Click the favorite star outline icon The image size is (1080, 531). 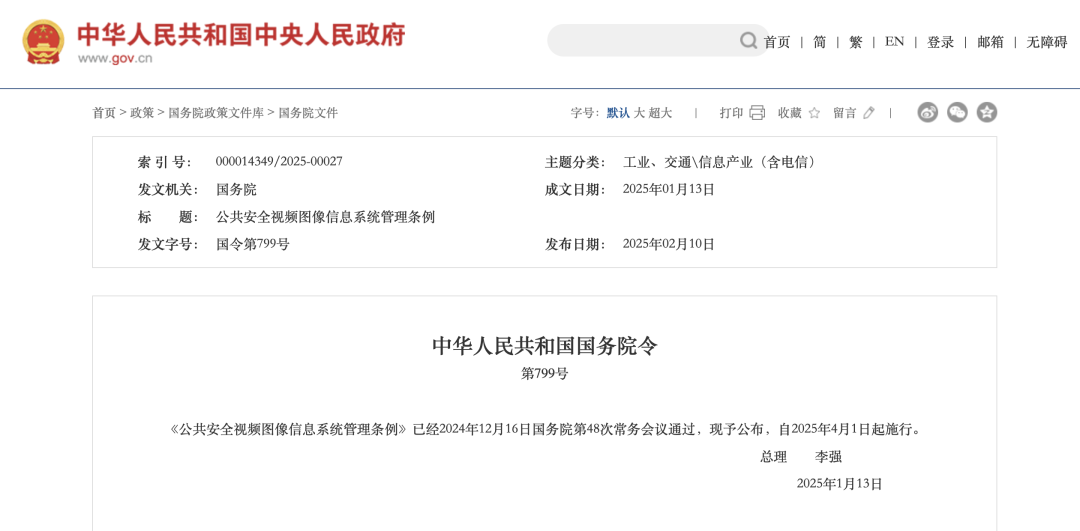coord(814,113)
